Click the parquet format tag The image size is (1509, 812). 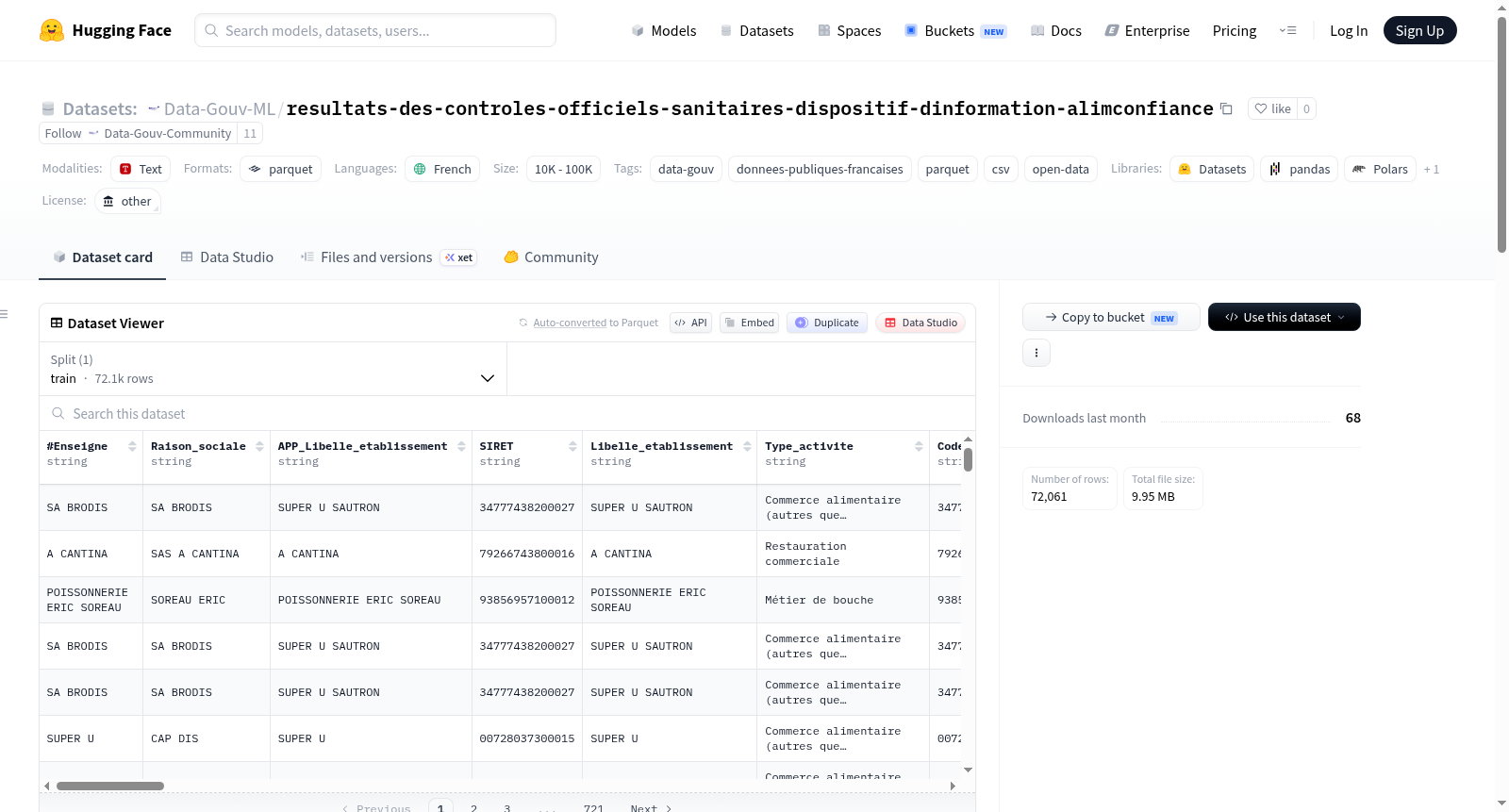(x=281, y=169)
